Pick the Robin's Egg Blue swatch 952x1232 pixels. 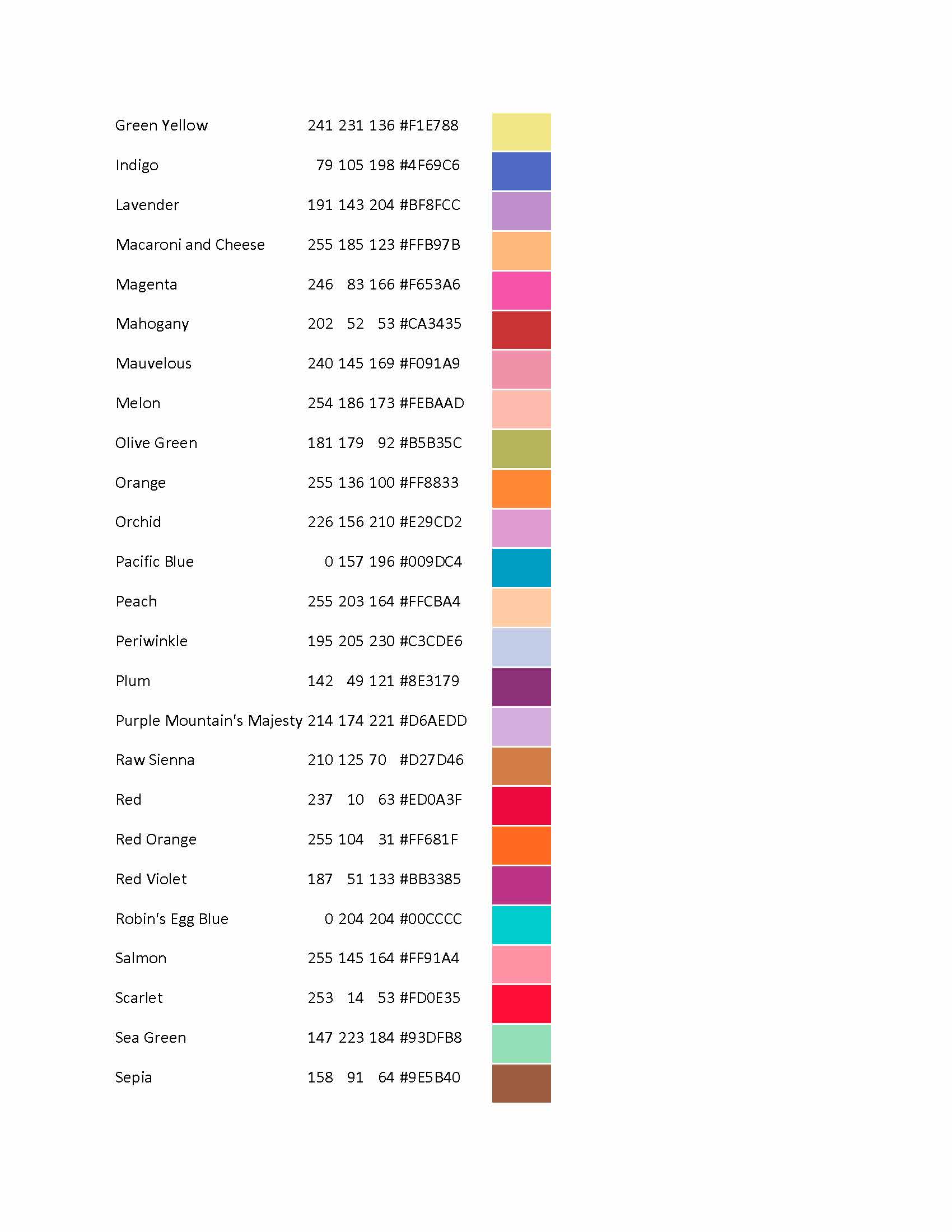tap(521, 925)
